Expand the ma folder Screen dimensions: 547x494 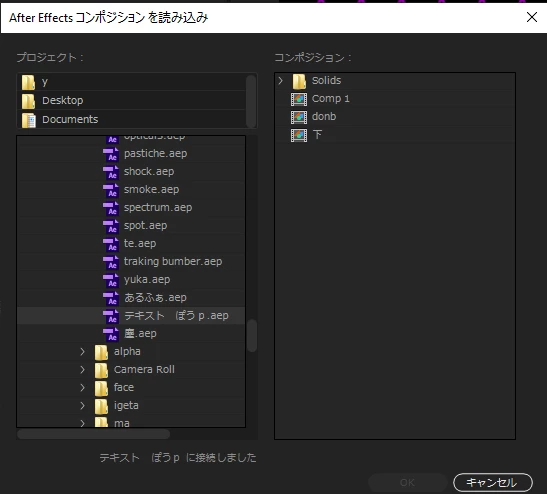(82, 423)
